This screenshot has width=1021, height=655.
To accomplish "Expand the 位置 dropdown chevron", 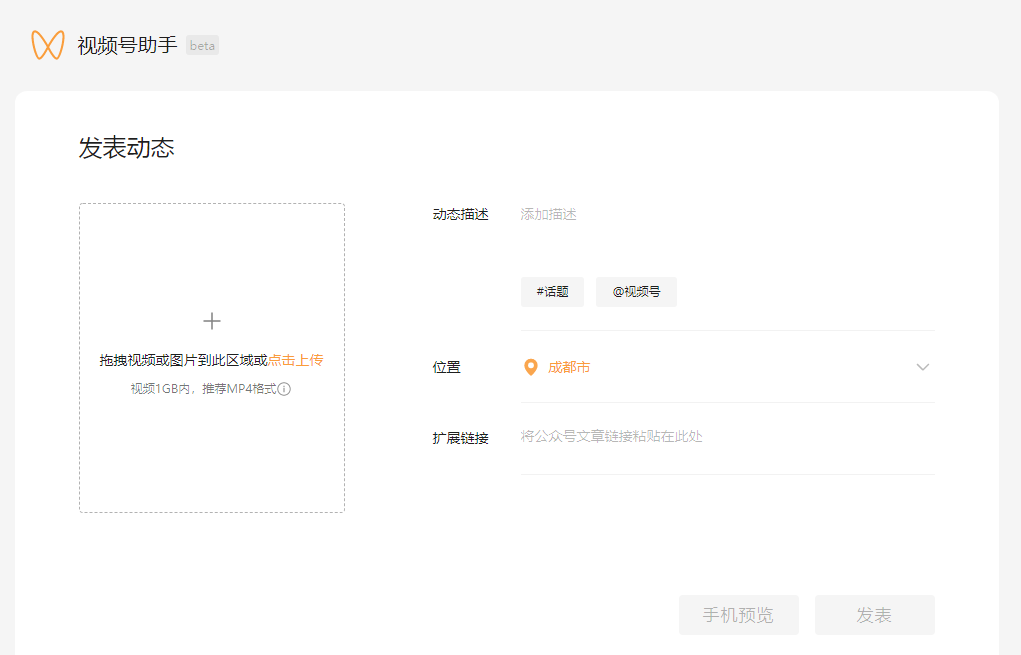I will 923,367.
